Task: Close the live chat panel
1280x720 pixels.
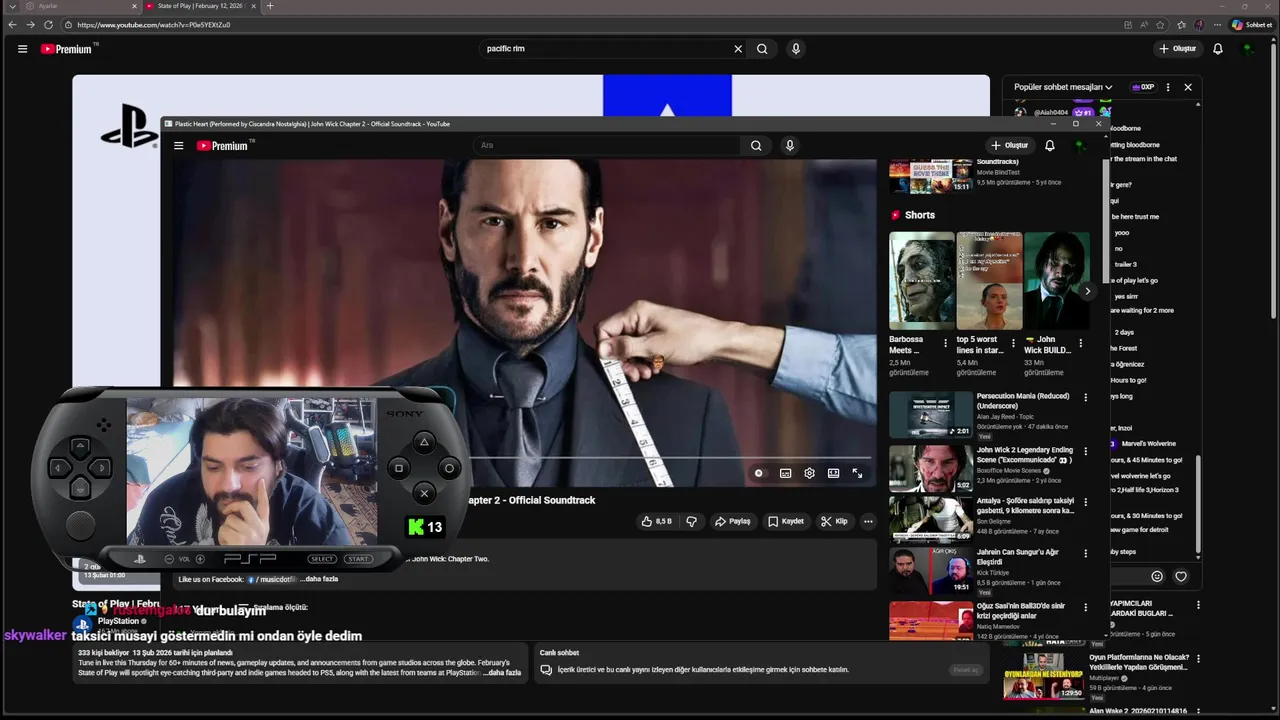Action: tap(1188, 87)
